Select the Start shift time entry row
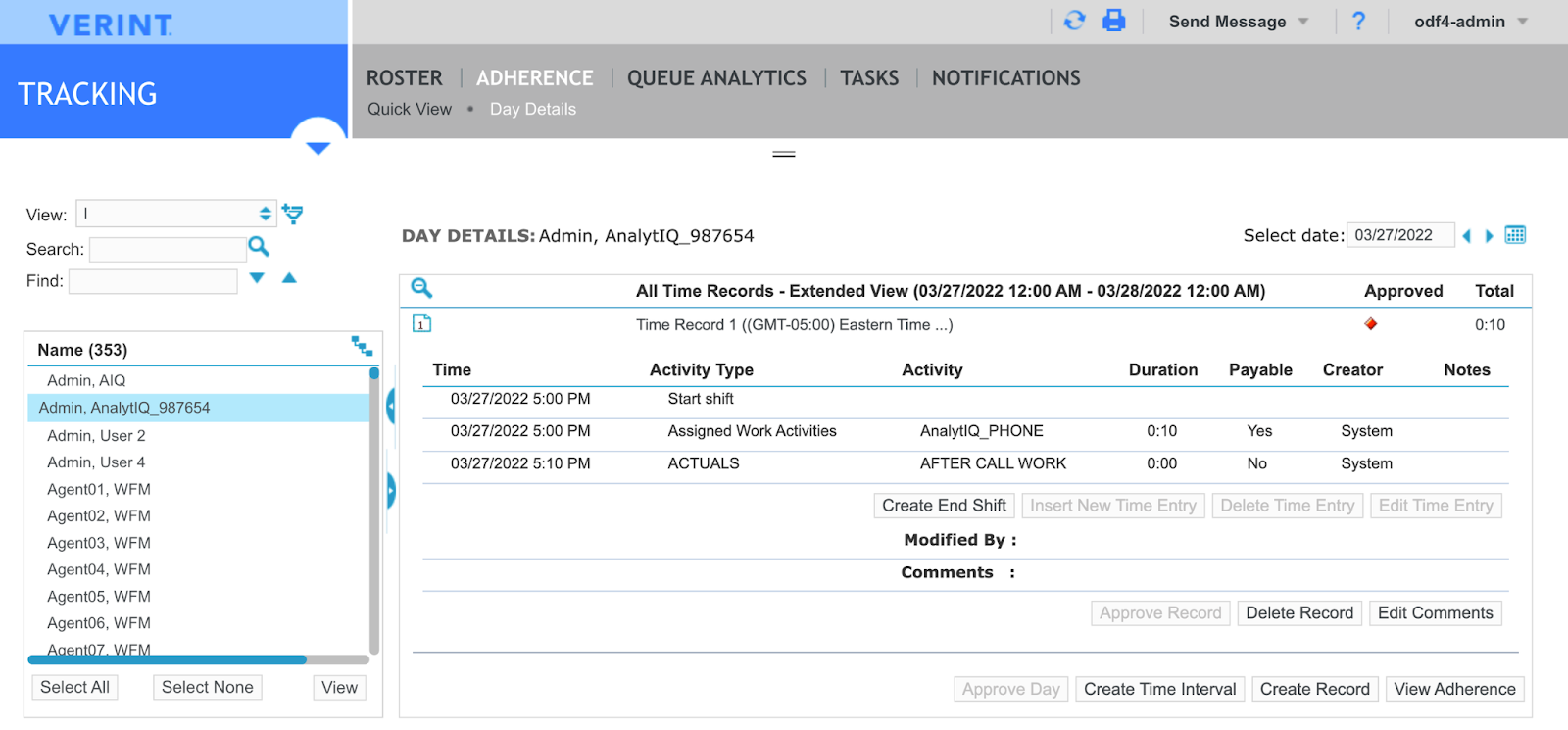Screen dimensions: 1568x730 point(965,399)
